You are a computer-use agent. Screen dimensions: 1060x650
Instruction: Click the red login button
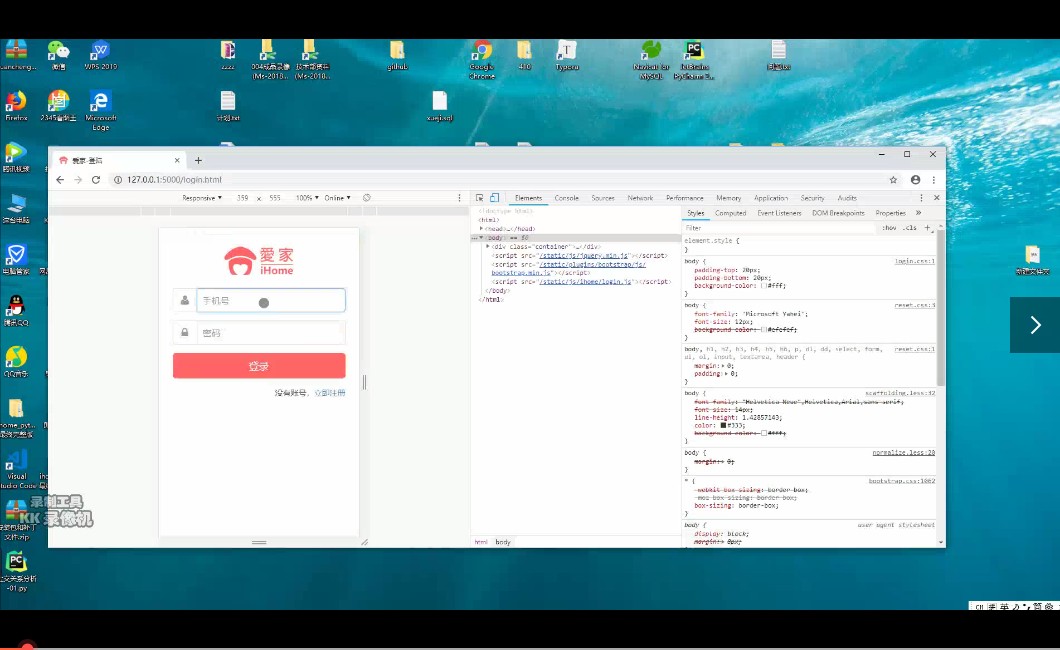(259, 366)
